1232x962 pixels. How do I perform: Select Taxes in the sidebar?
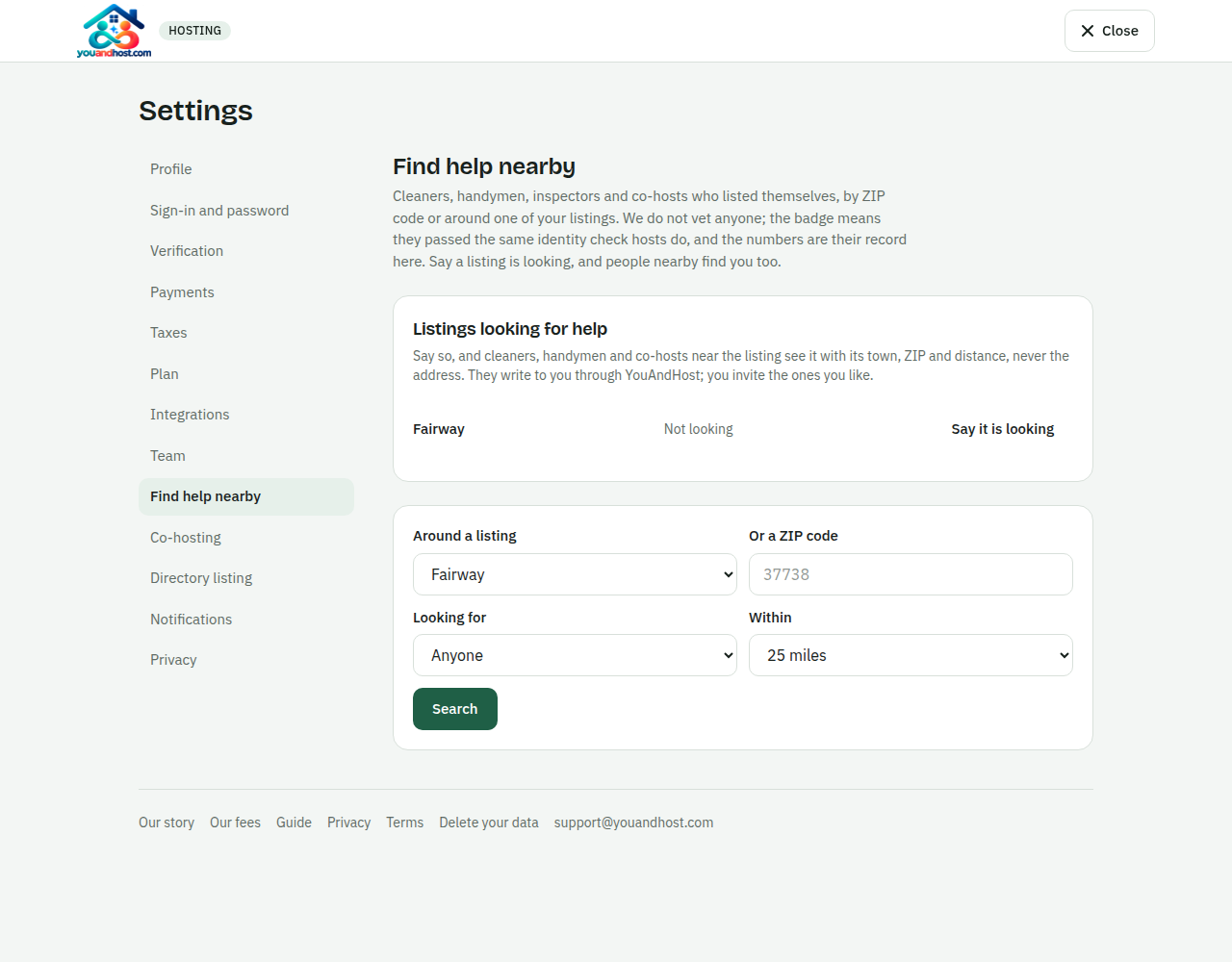246,333
